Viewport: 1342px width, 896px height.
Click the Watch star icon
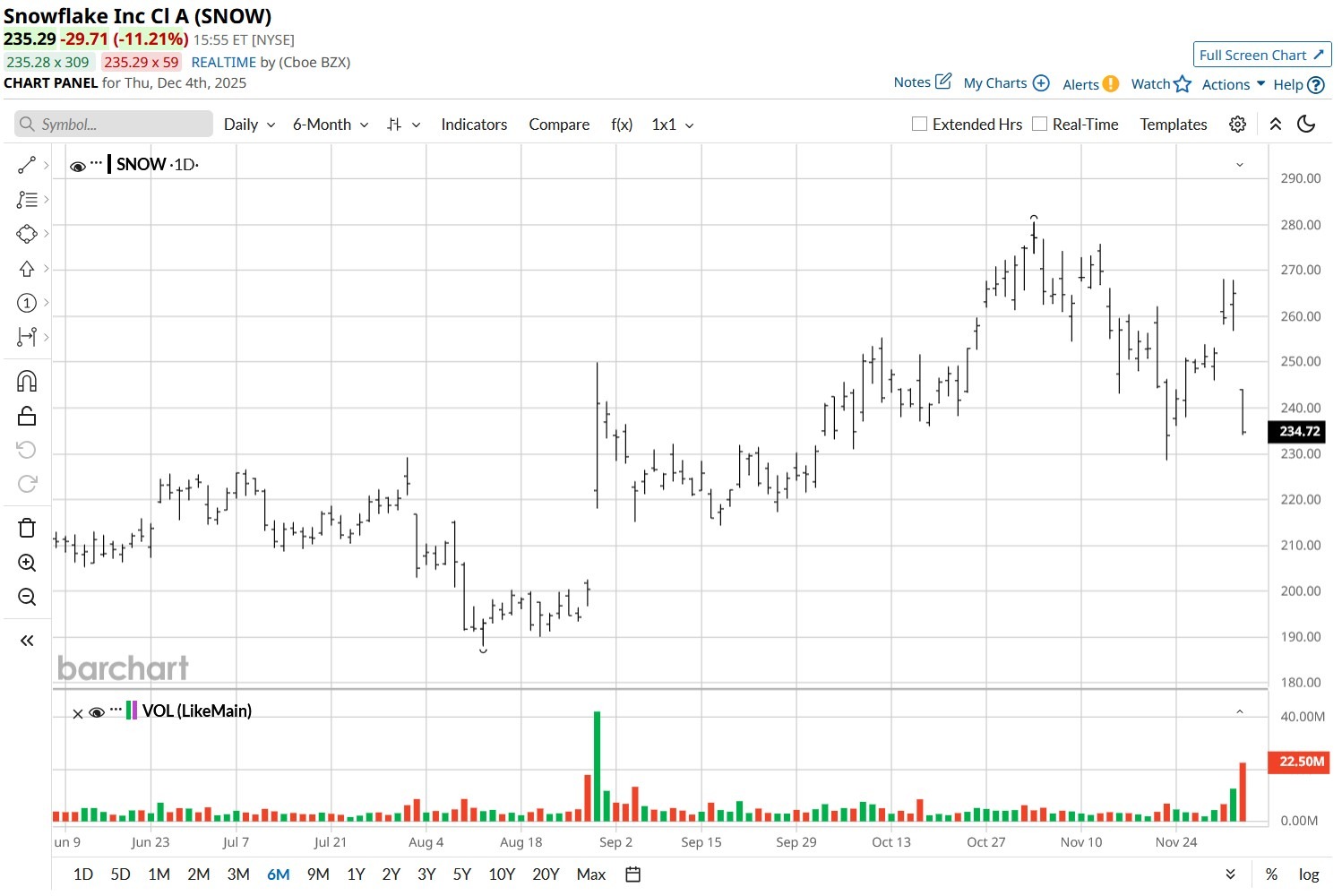tap(1183, 83)
